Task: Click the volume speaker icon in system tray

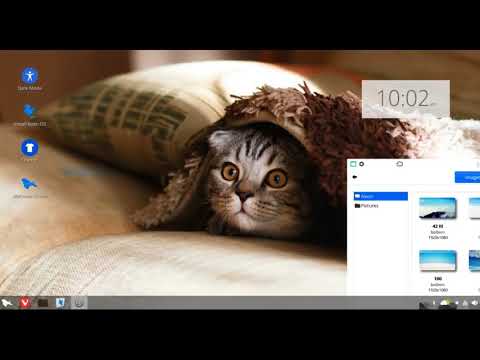Action: click(x=475, y=303)
